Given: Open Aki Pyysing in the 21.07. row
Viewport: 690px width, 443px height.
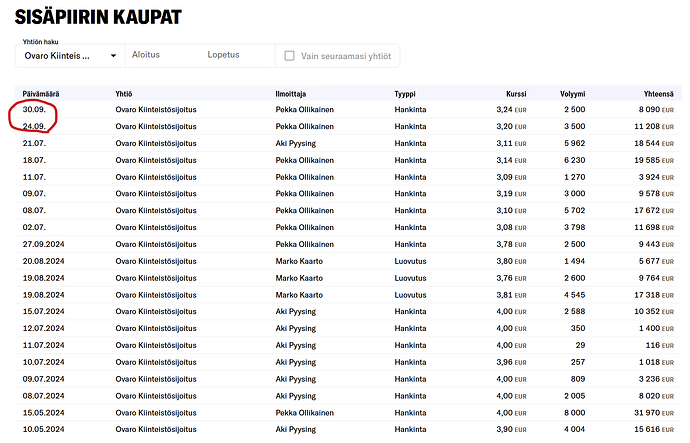Looking at the screenshot, I should 299,144.
